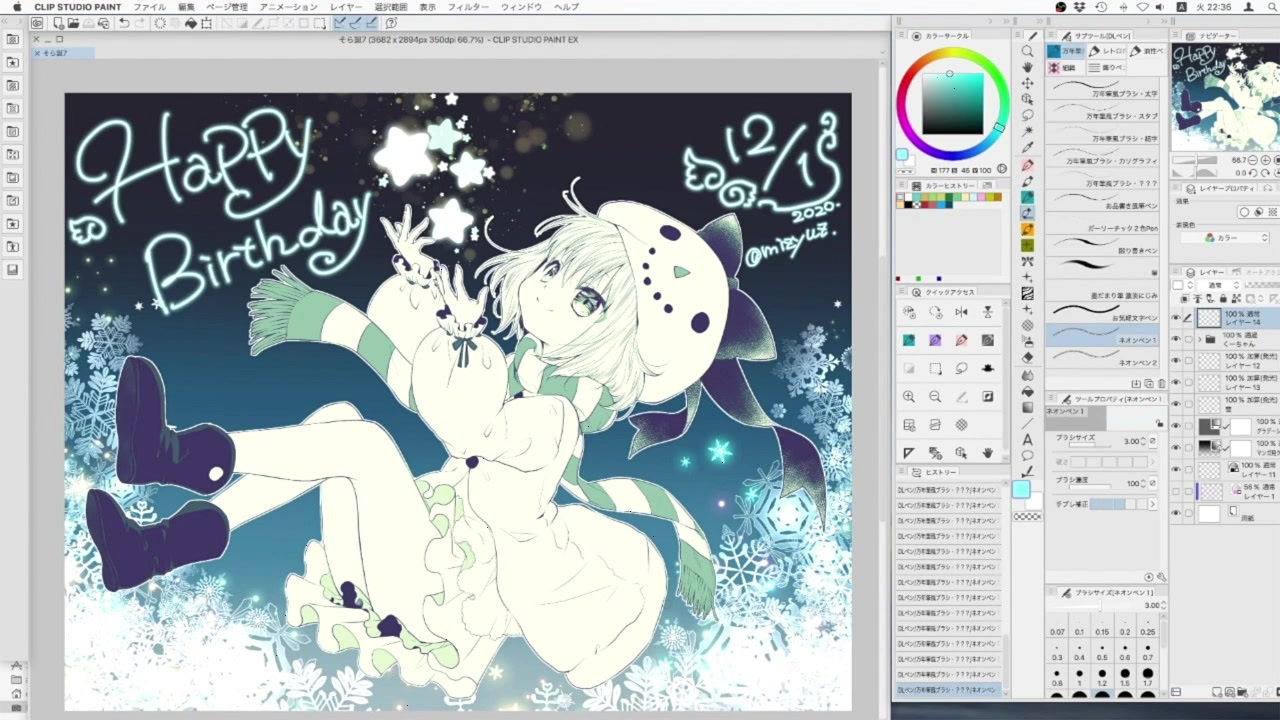
Task: Click the flip horizontal icon in Quick Access
Action: click(961, 312)
